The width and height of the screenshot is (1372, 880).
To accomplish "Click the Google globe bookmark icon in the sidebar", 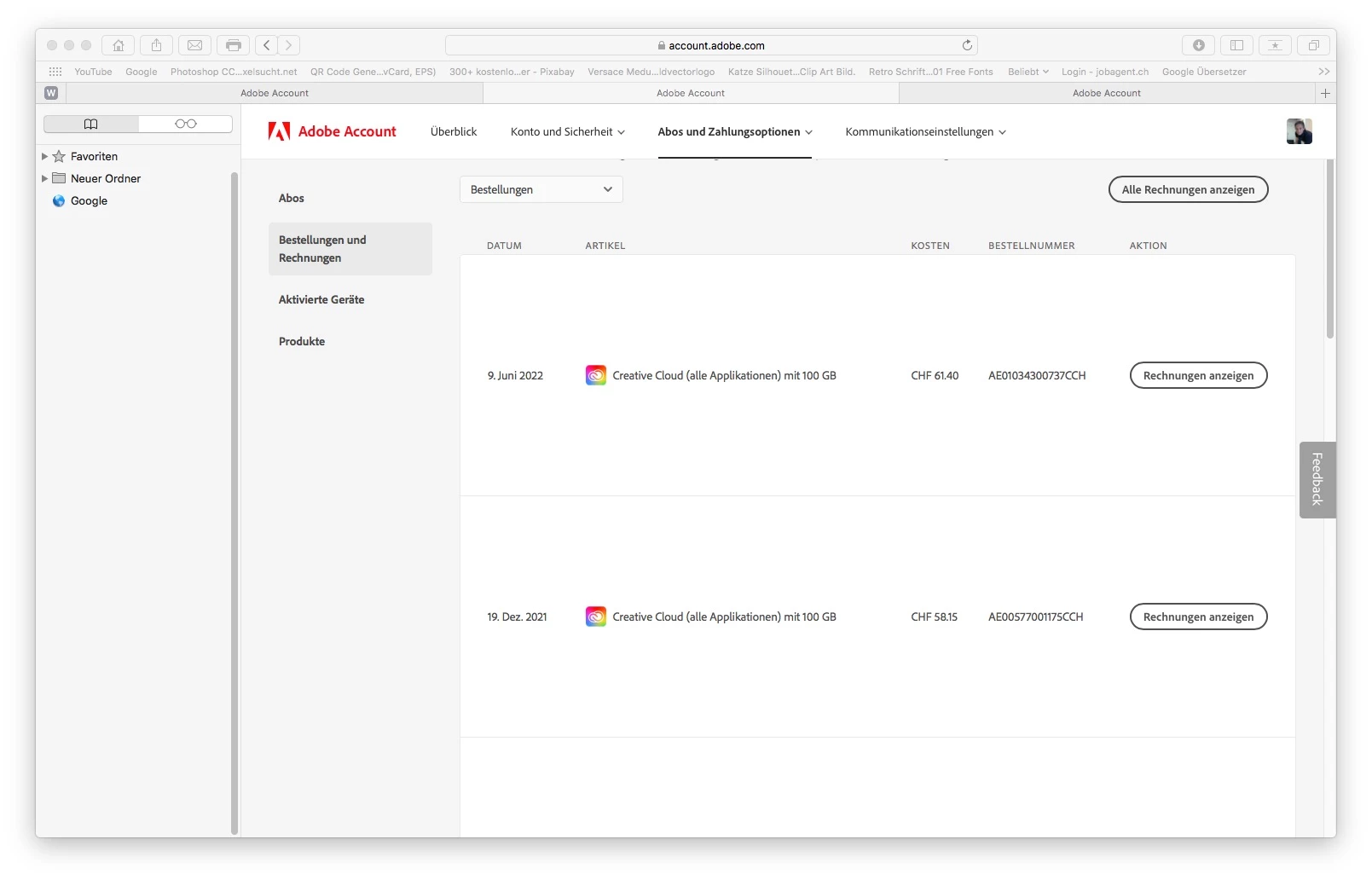I will click(59, 201).
